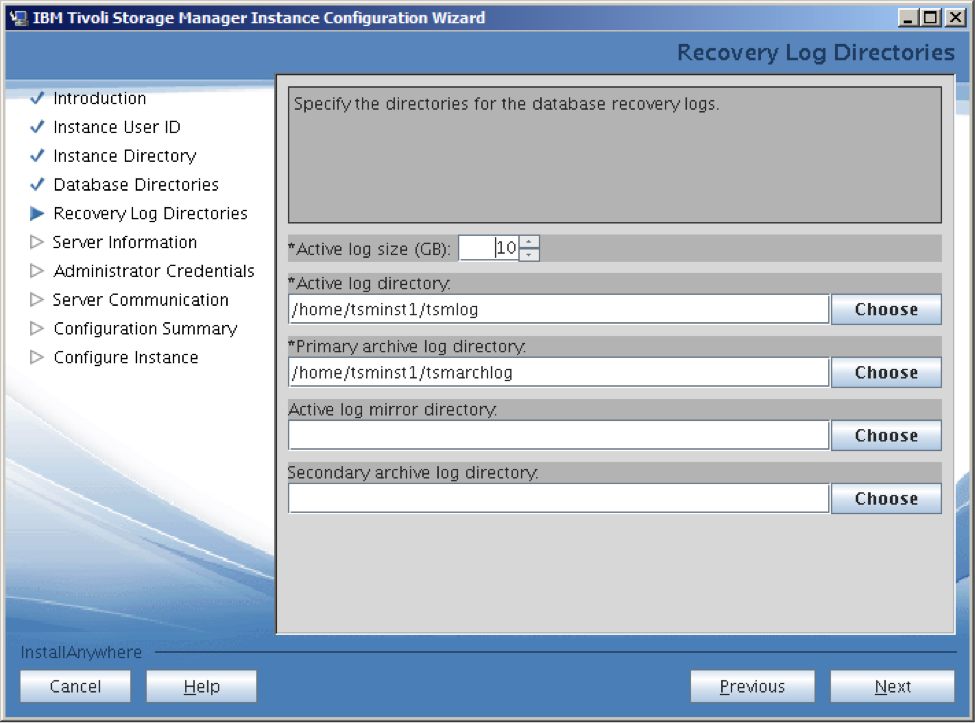Viewport: 975px width, 723px height.
Task: Go back with the Previous button
Action: point(752,686)
